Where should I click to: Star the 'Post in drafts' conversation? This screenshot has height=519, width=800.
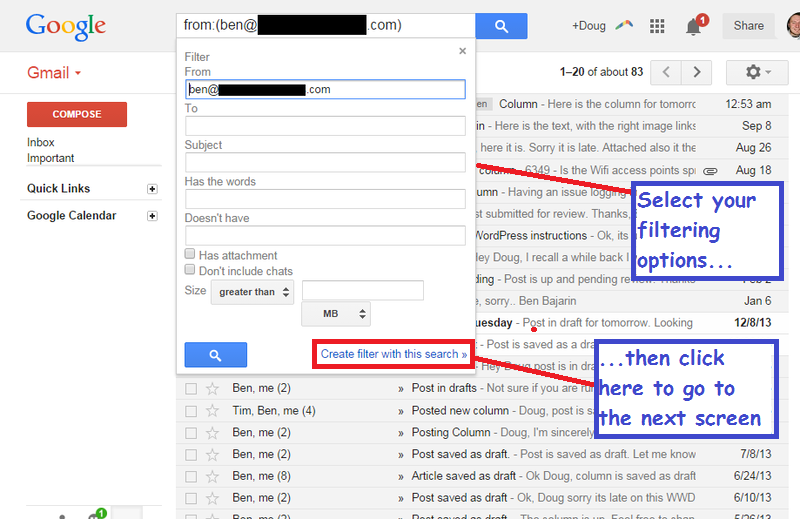[212, 389]
